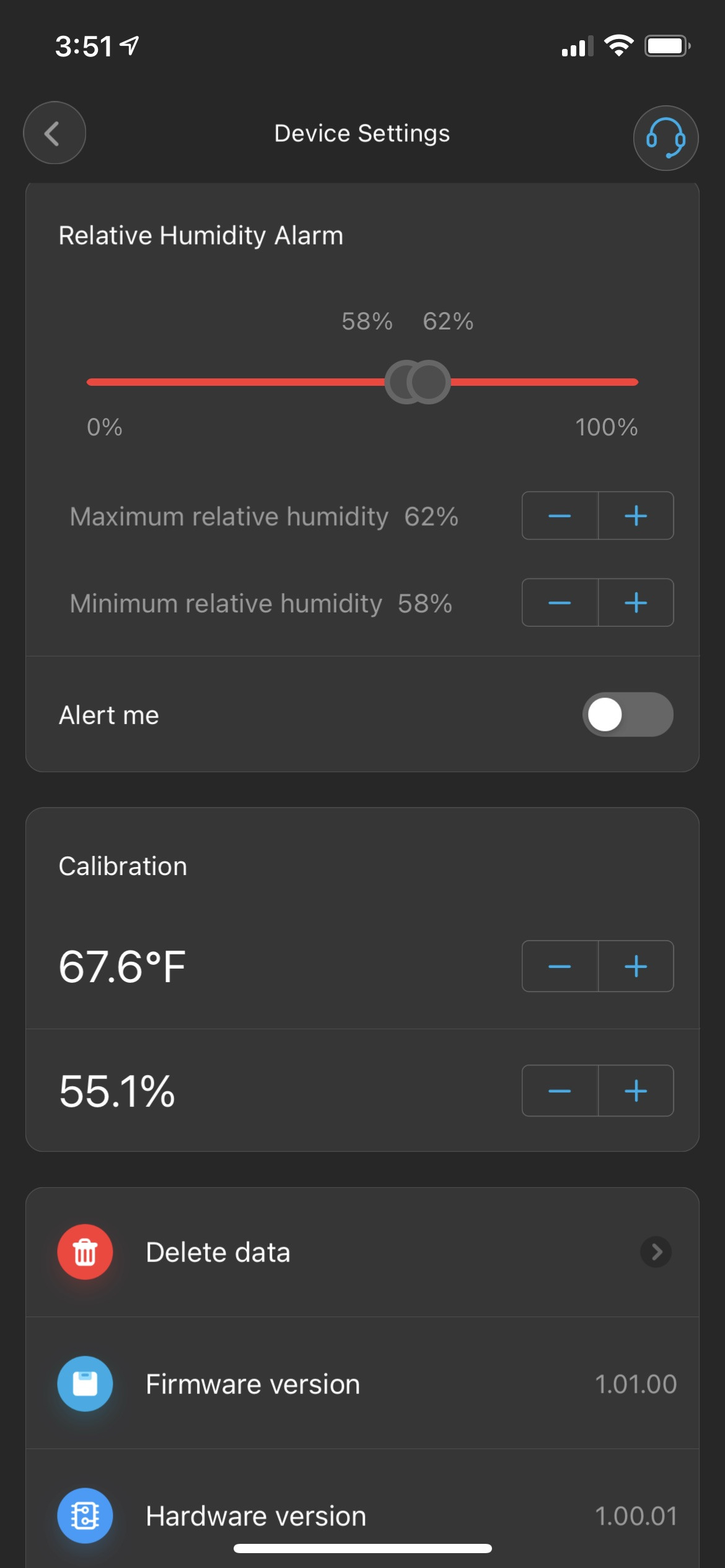Toggle the Alert me switch
The height and width of the screenshot is (1568, 725).
(628, 715)
